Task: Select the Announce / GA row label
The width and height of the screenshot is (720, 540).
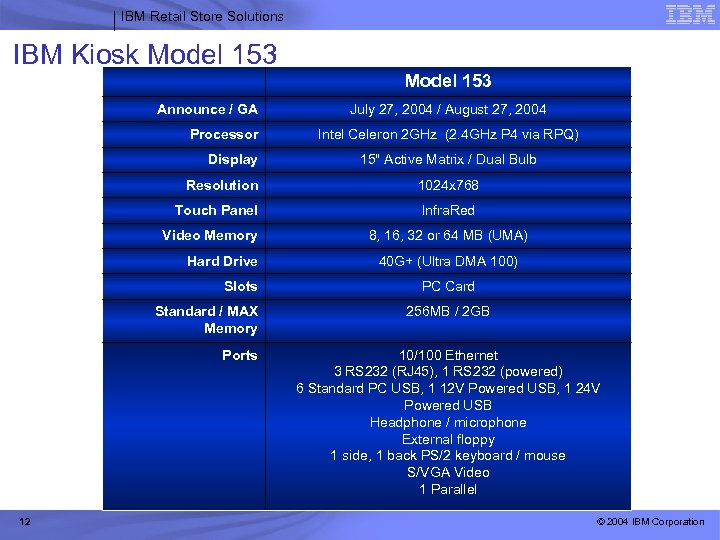Action: click(207, 109)
